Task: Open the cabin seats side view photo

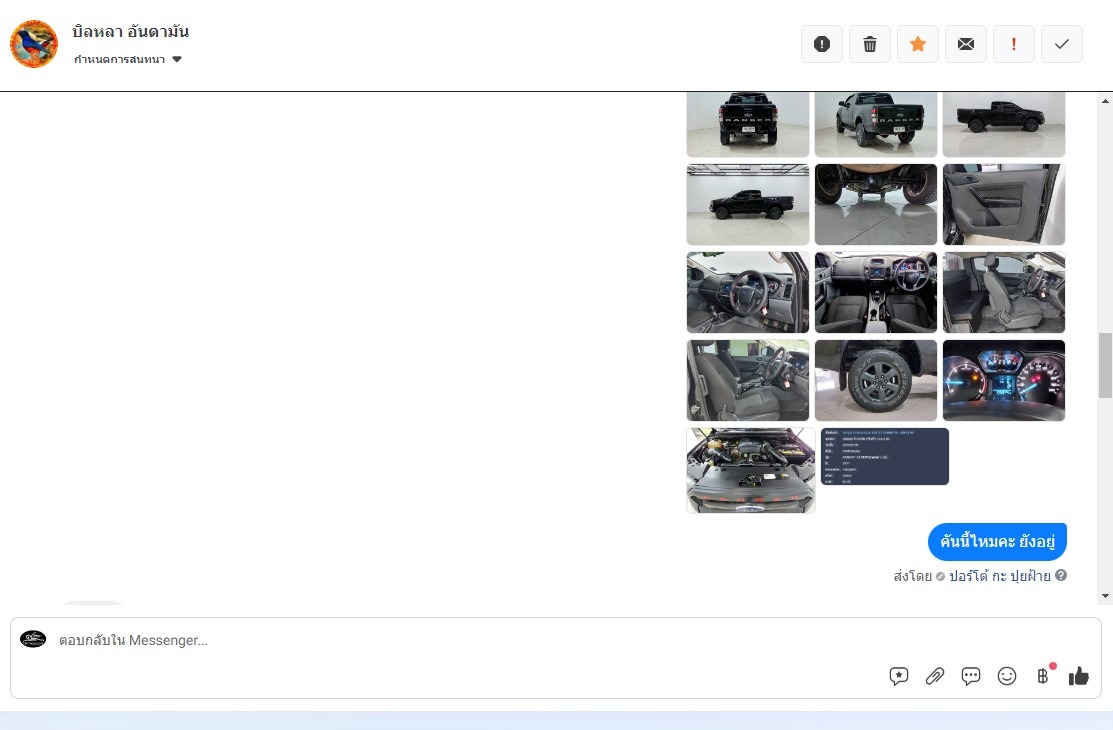Action: tap(1004, 293)
